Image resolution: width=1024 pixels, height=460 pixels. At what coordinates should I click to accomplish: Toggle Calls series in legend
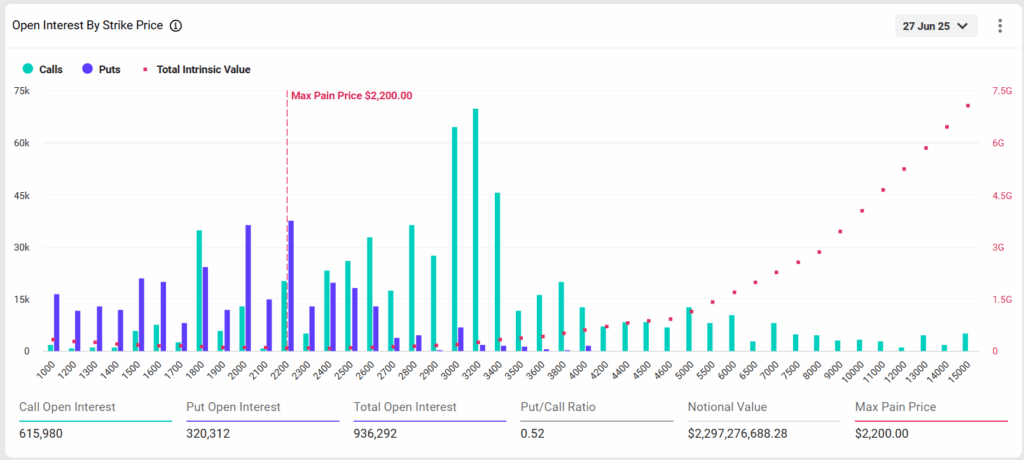(43, 69)
